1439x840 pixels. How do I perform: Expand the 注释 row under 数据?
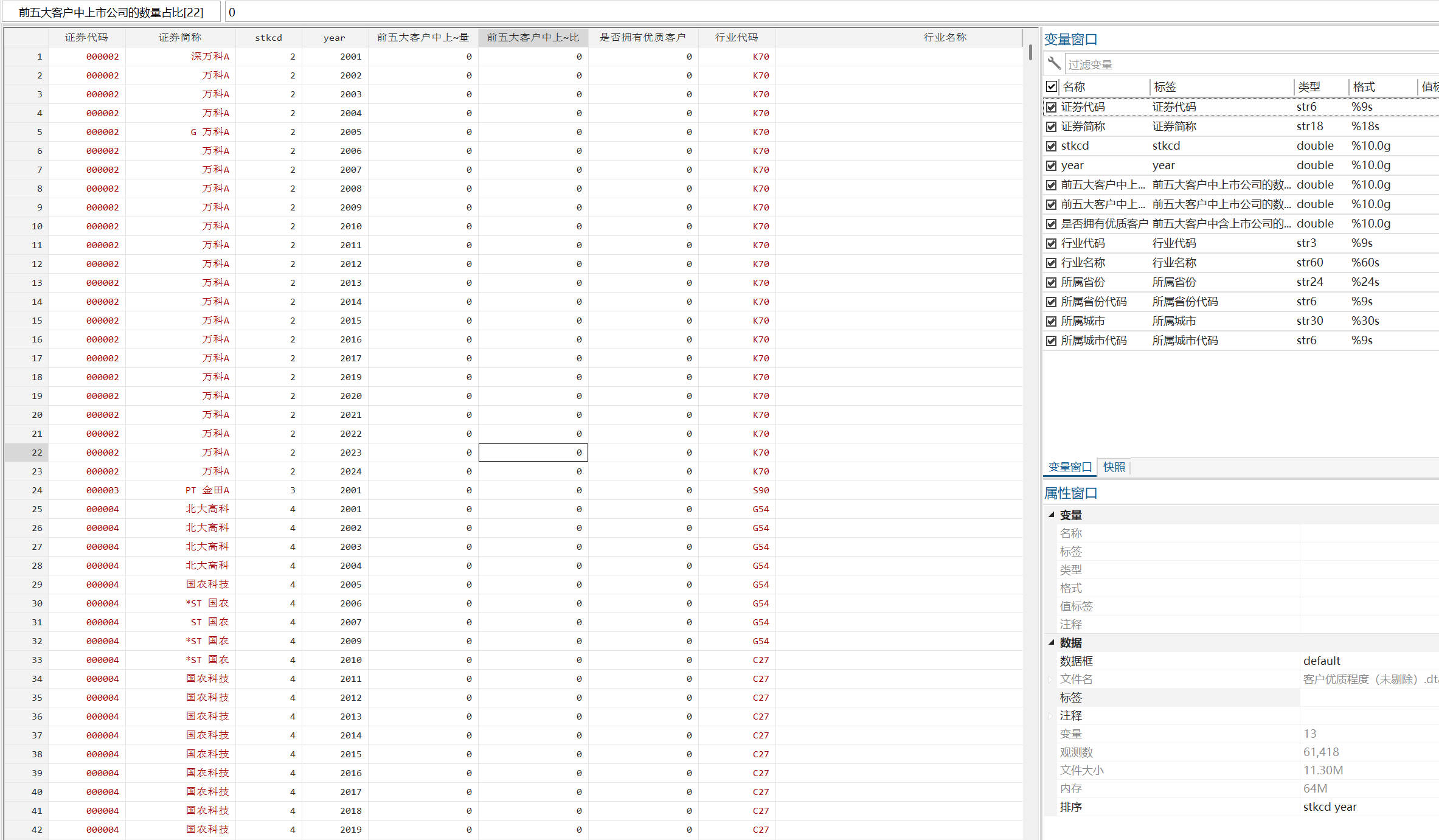(x=1050, y=715)
